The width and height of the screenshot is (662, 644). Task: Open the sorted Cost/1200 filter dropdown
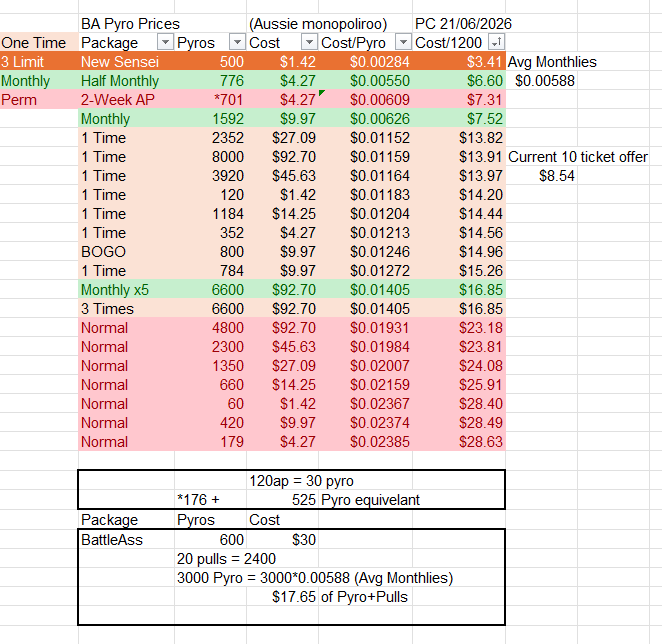[x=496, y=42]
